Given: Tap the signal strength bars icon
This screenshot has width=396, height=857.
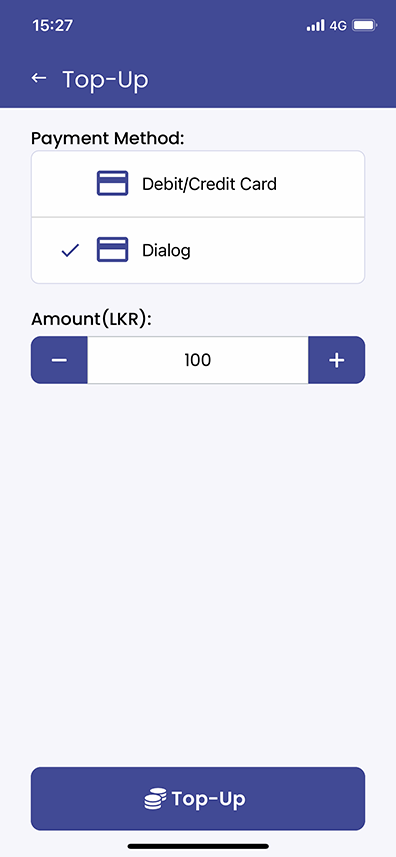Looking at the screenshot, I should pos(315,25).
